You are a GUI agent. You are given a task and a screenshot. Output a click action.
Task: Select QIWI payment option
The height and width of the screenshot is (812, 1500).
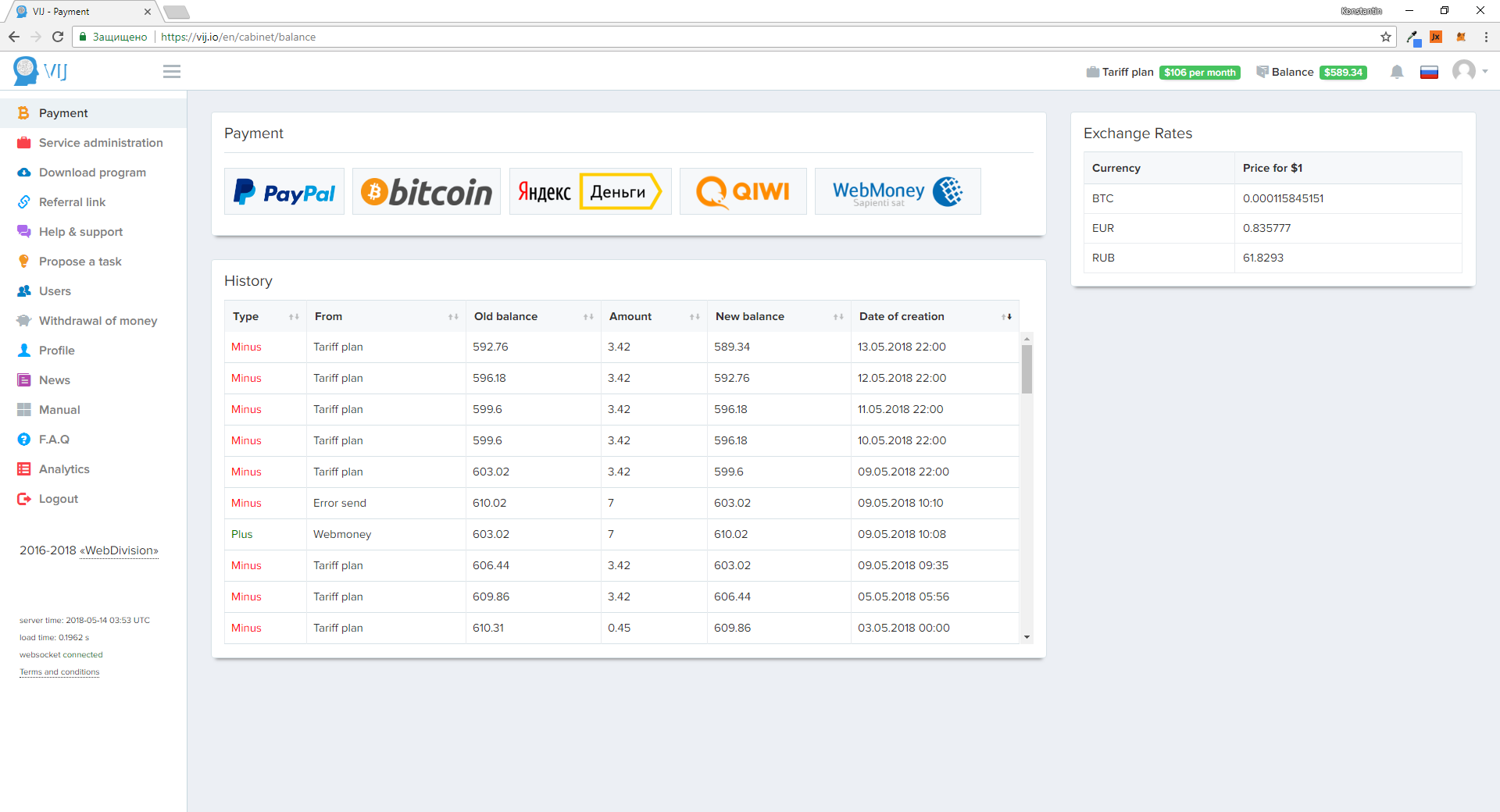point(743,191)
